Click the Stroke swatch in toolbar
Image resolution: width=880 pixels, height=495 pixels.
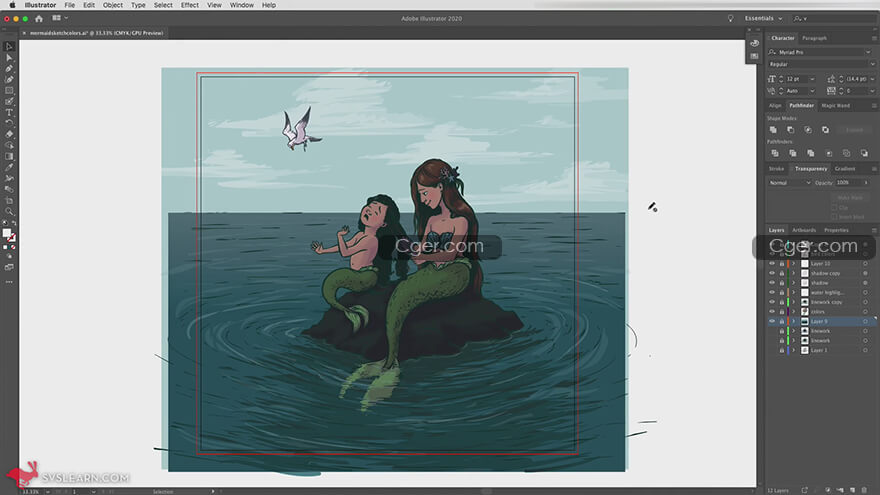click(11, 238)
